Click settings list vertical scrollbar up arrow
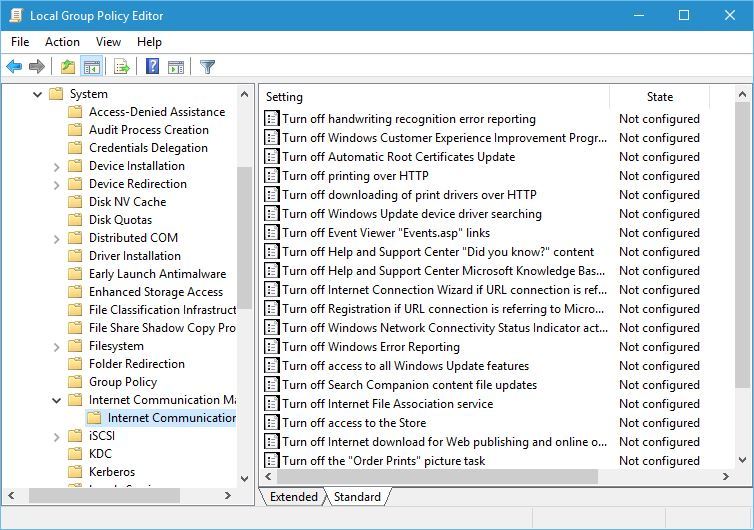This screenshot has height=530, width=754. point(742,95)
